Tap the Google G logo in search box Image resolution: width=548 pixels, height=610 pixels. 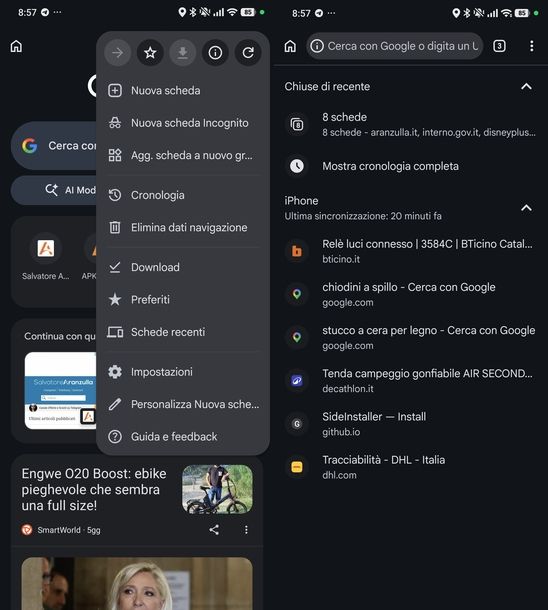(x=30, y=145)
